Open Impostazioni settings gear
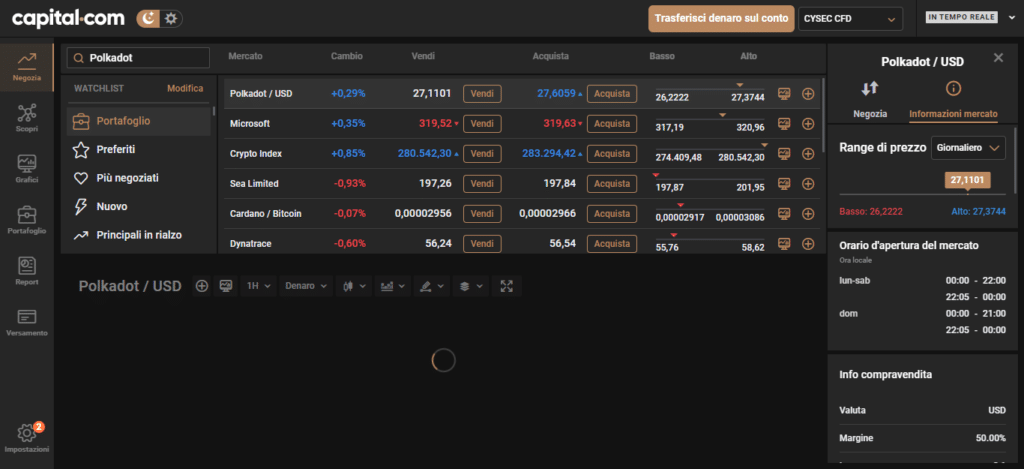The width and height of the screenshot is (1024, 469). [27, 438]
